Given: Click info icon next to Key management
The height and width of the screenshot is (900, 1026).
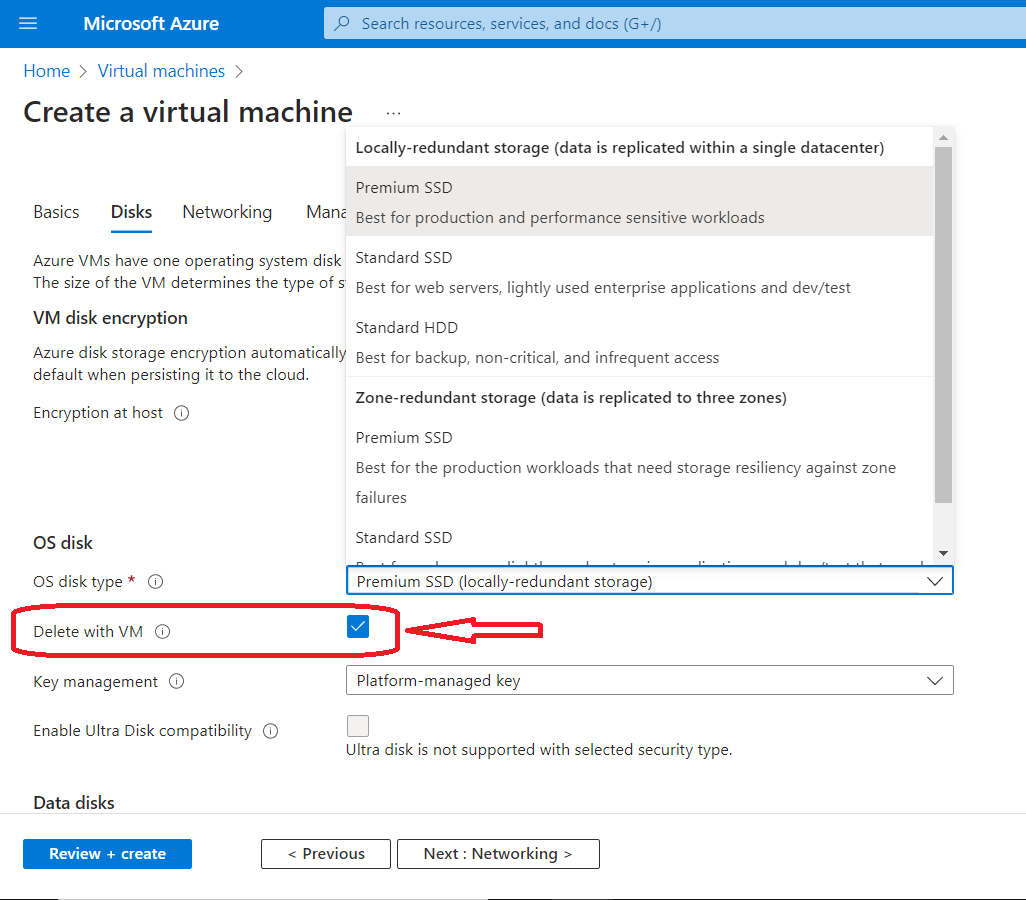Looking at the screenshot, I should (177, 682).
